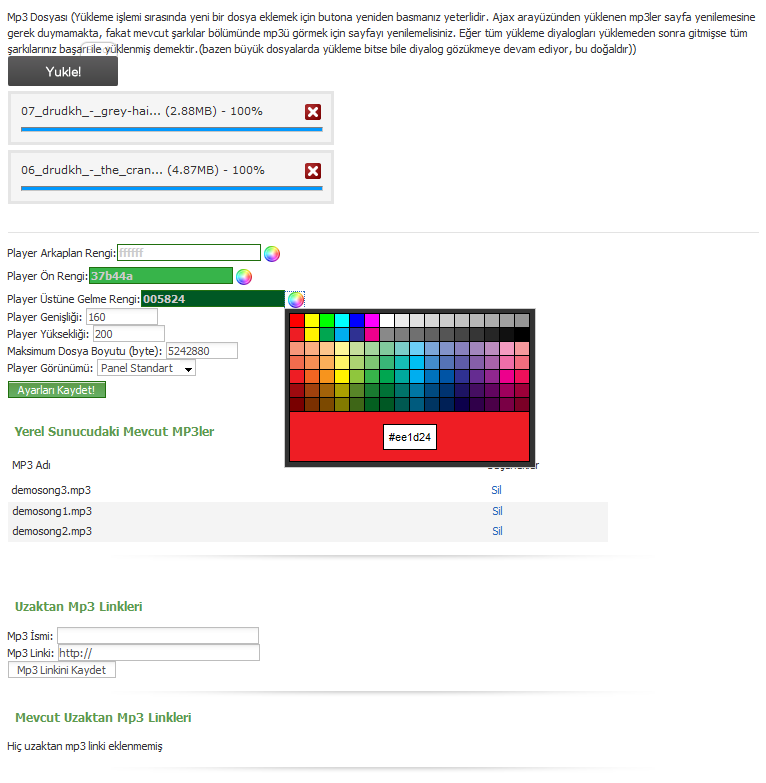Image resolution: width=766 pixels, height=783 pixels.
Task: Delete demosong2.mp3 via Sil link
Action: pyautogui.click(x=497, y=531)
